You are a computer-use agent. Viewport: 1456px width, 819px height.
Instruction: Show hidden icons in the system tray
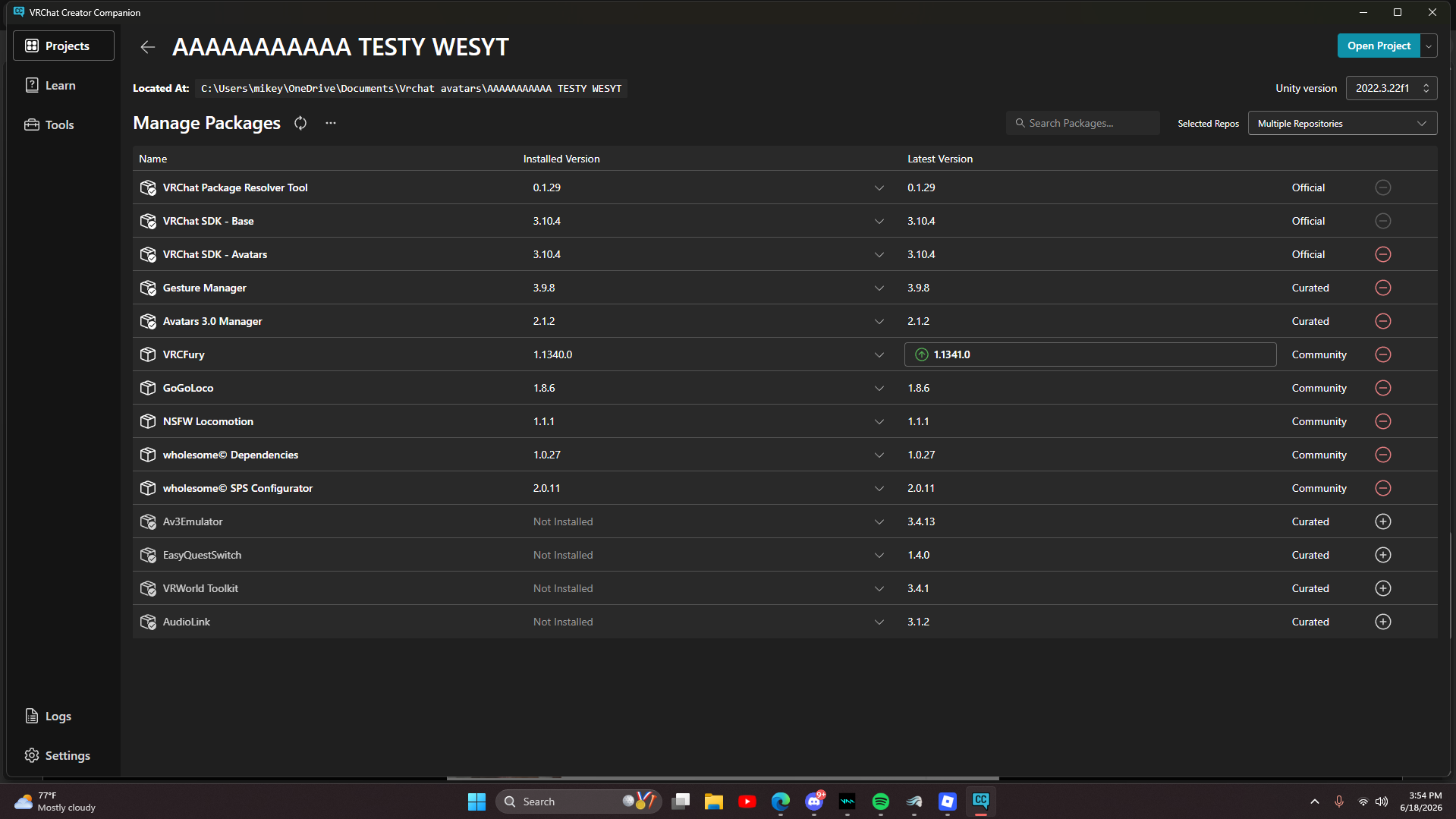[x=1315, y=802]
